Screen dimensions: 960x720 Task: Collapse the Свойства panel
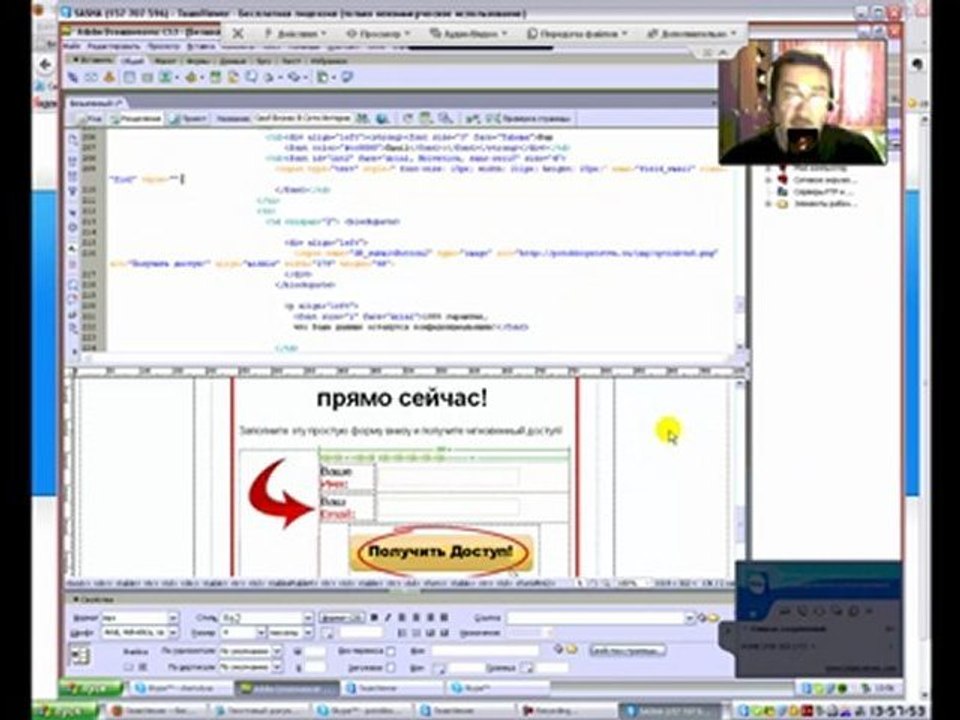(x=77, y=599)
